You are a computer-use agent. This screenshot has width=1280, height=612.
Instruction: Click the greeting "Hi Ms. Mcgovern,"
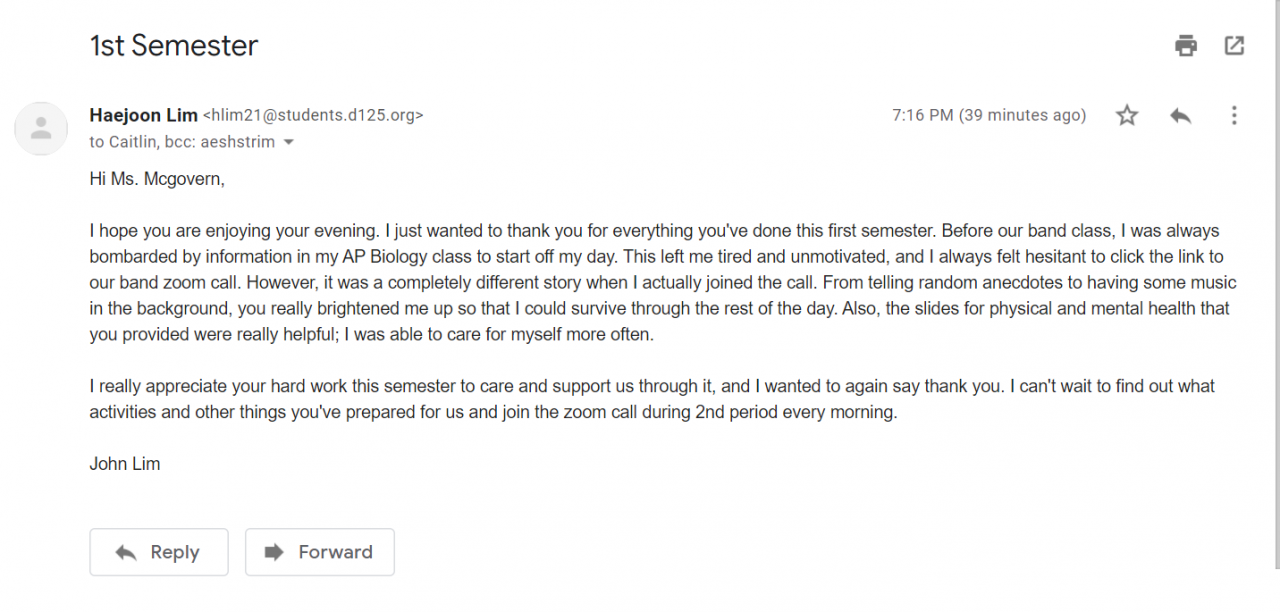157,179
